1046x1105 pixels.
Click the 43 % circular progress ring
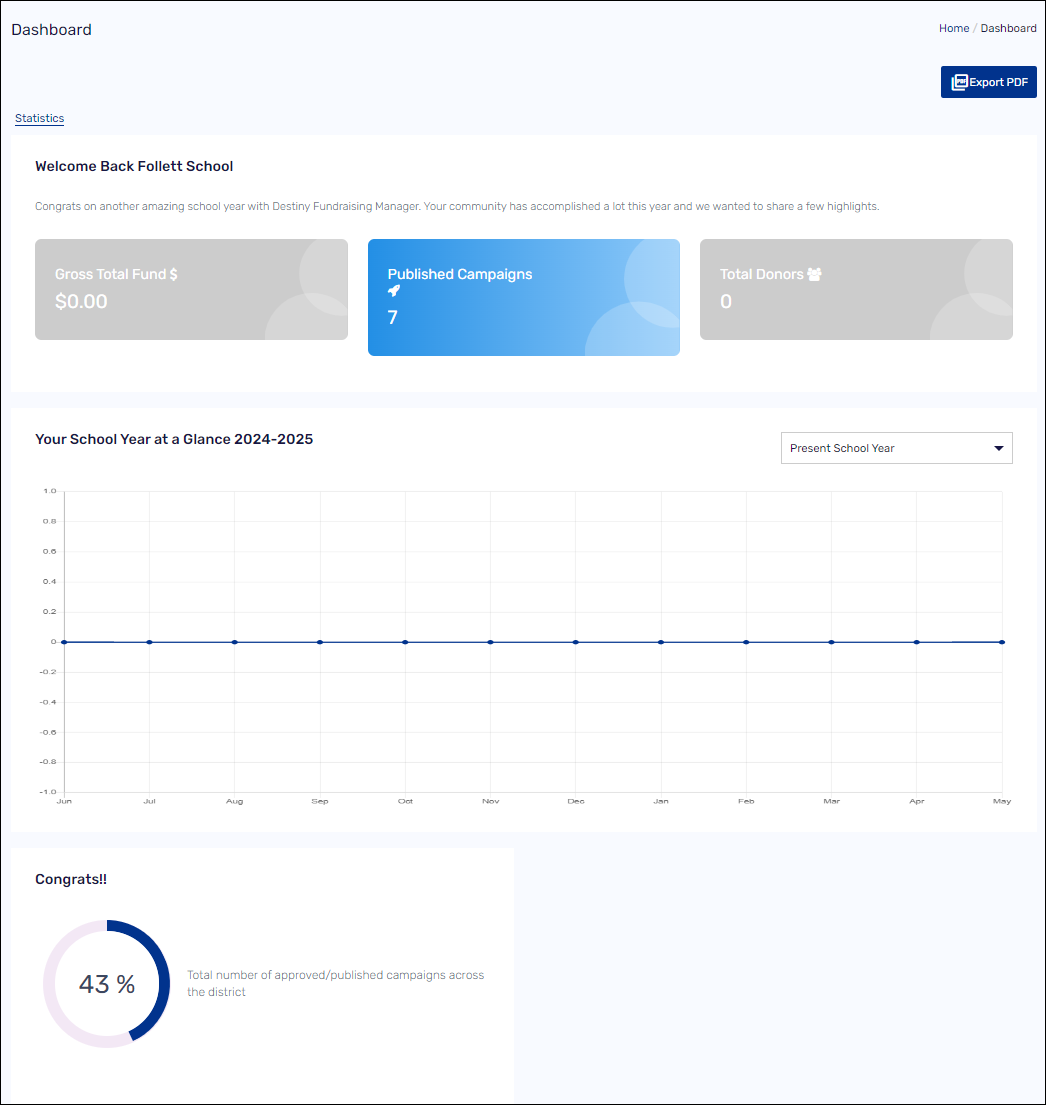tap(107, 984)
